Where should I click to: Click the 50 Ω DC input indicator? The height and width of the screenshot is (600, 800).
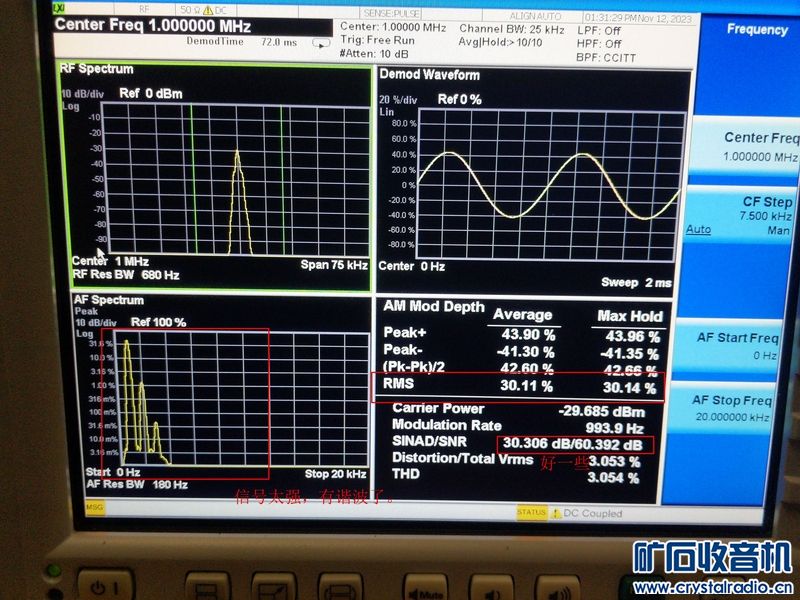204,10
